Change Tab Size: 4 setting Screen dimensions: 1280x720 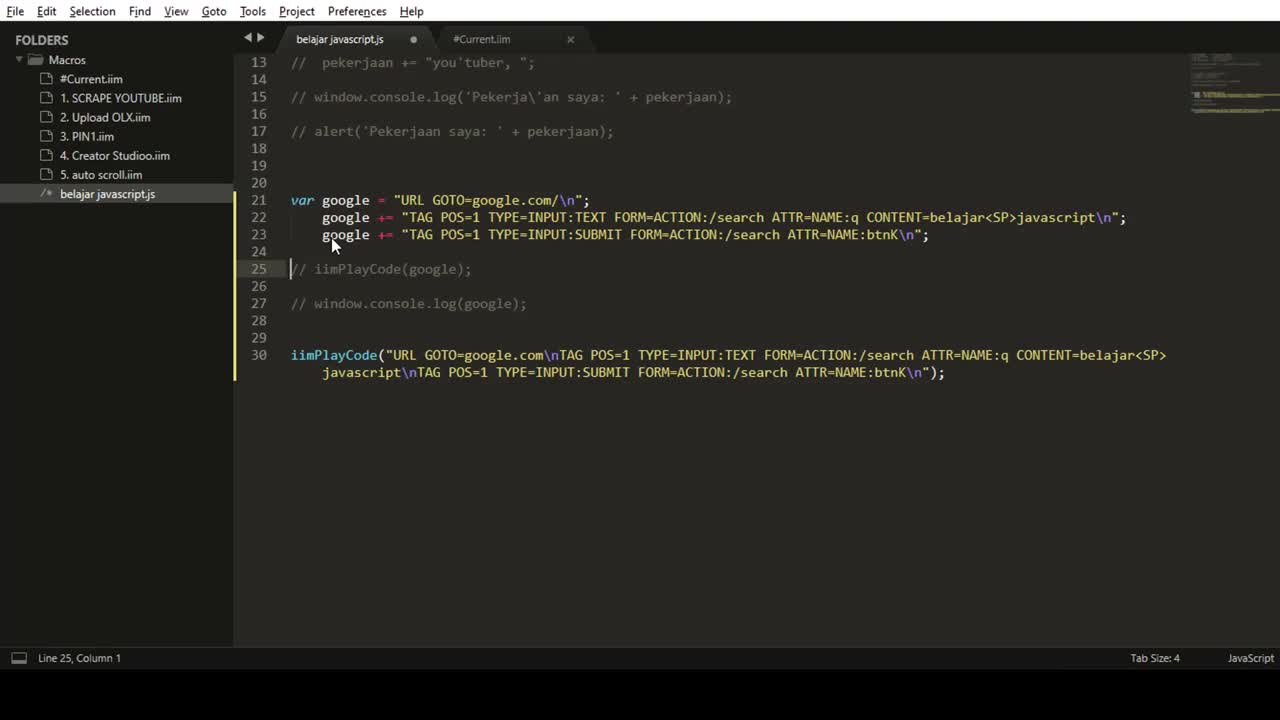pos(1155,658)
